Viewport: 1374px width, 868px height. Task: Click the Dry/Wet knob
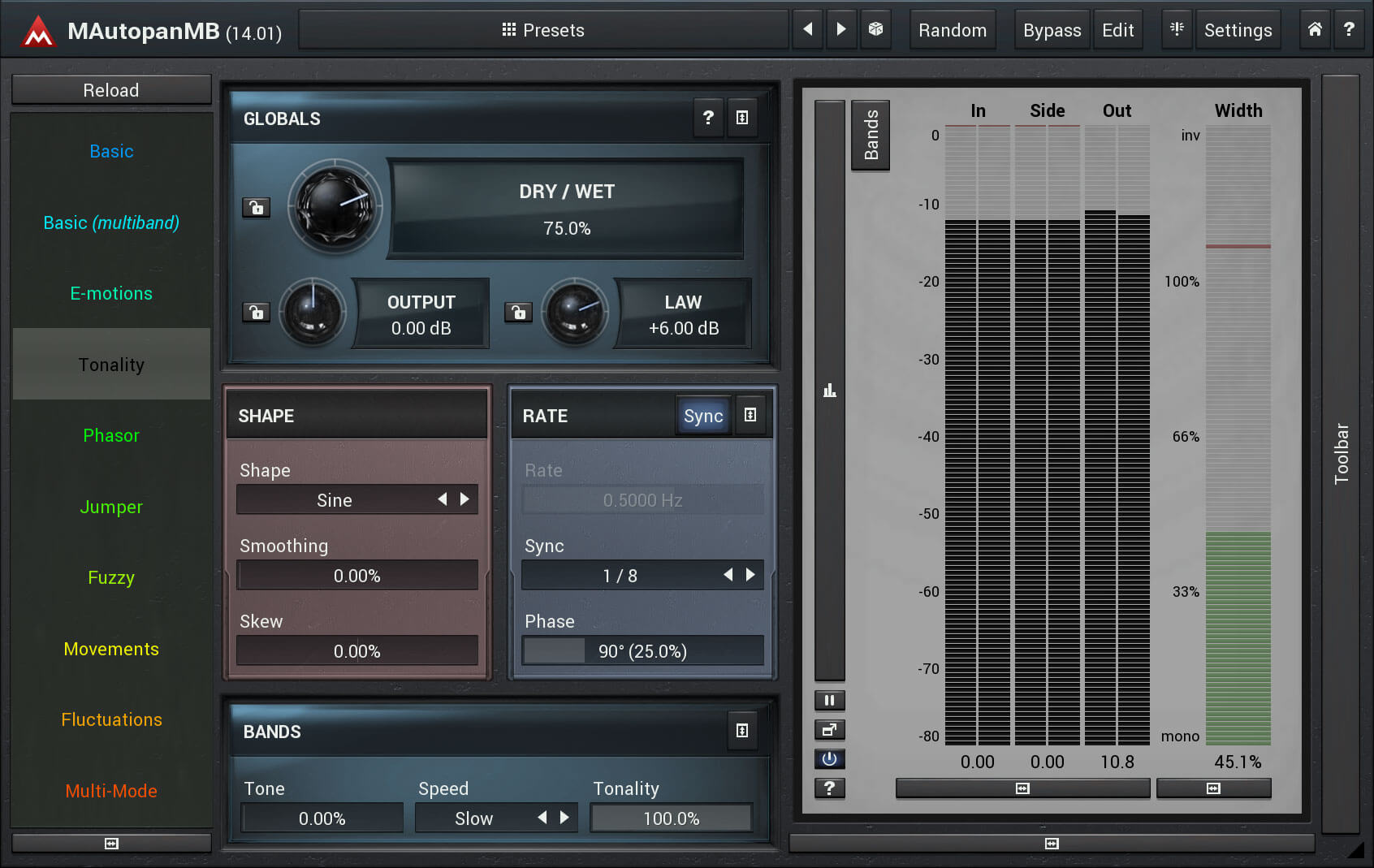pos(335,206)
